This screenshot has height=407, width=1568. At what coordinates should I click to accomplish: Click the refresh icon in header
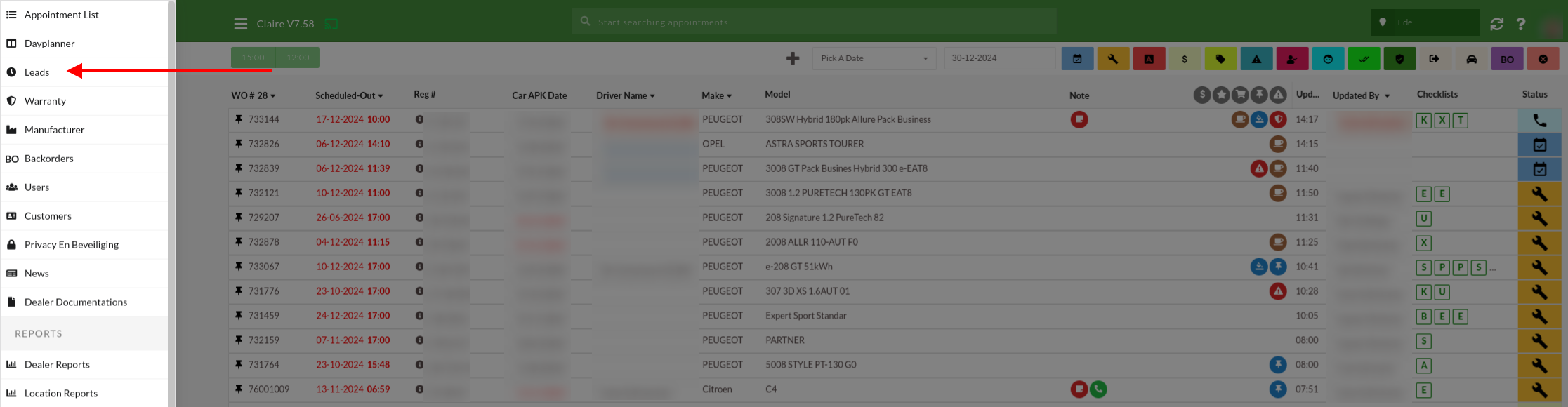[1496, 24]
